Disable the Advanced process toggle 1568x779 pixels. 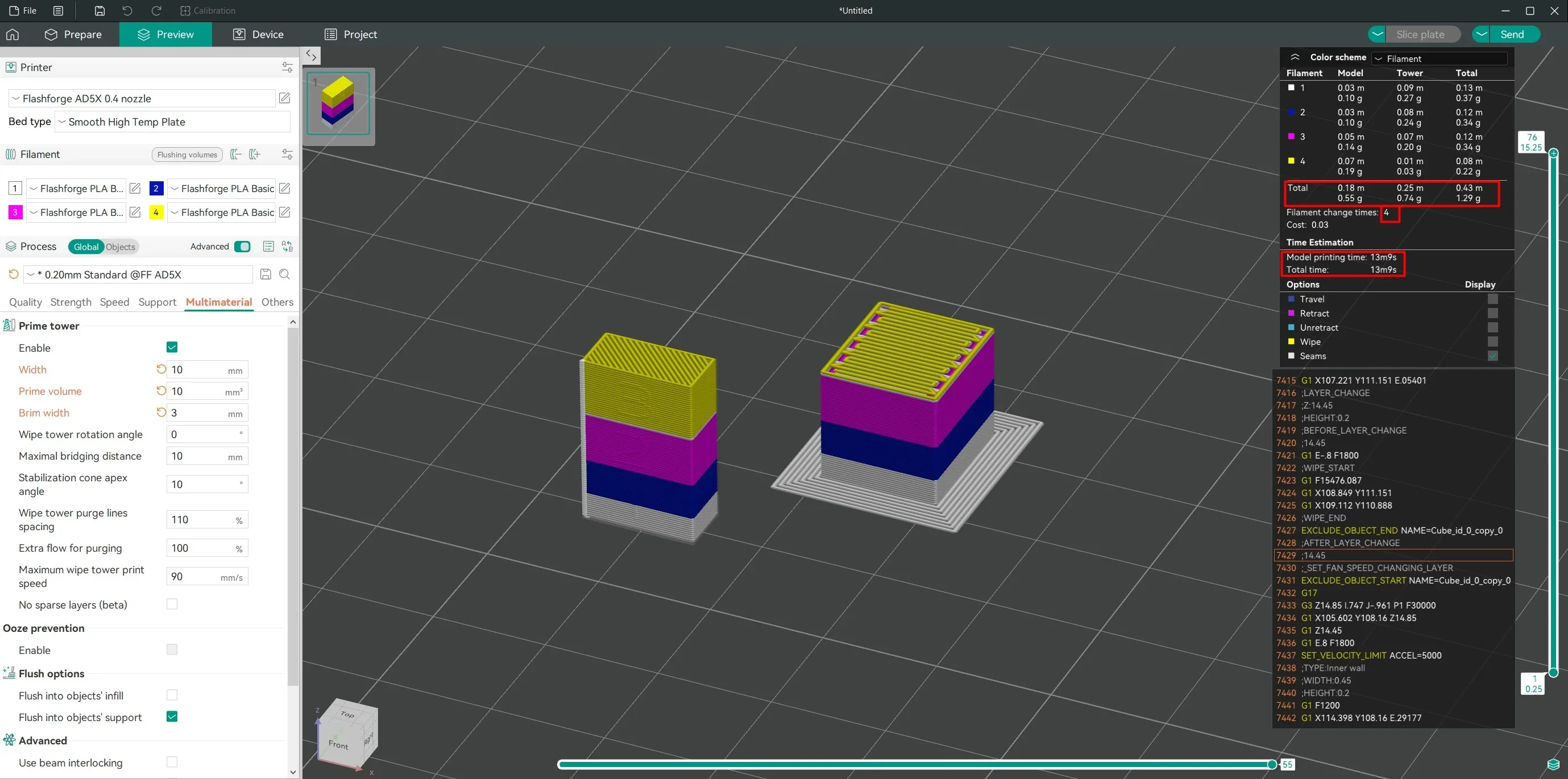pyautogui.click(x=242, y=246)
